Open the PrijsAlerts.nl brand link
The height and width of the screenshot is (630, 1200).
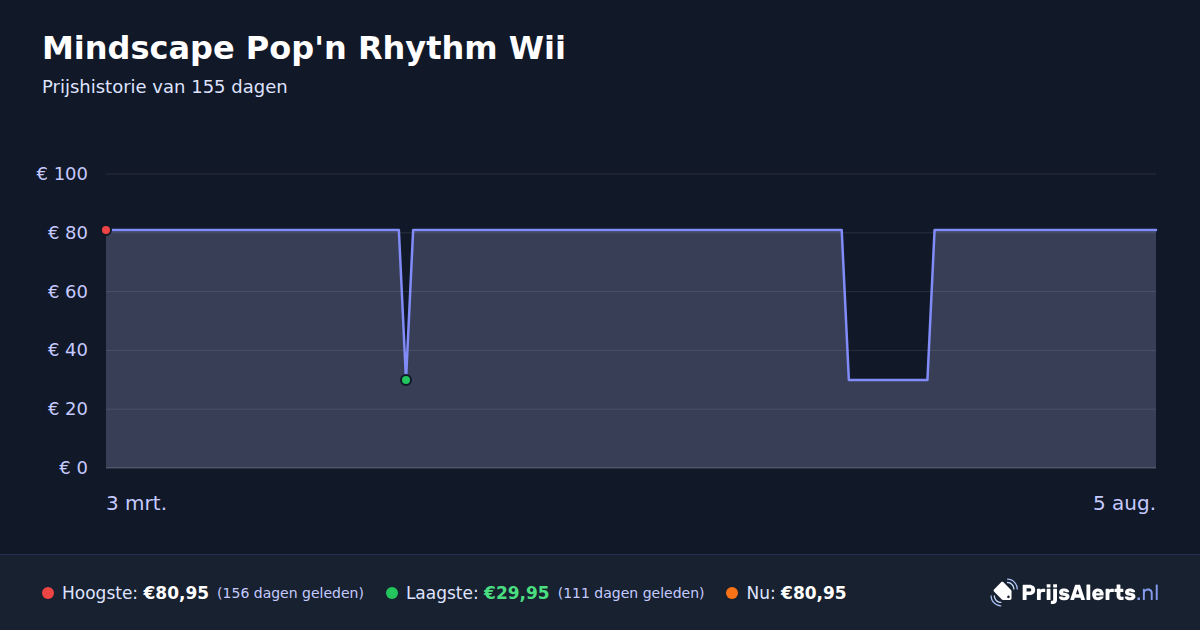(1075, 592)
